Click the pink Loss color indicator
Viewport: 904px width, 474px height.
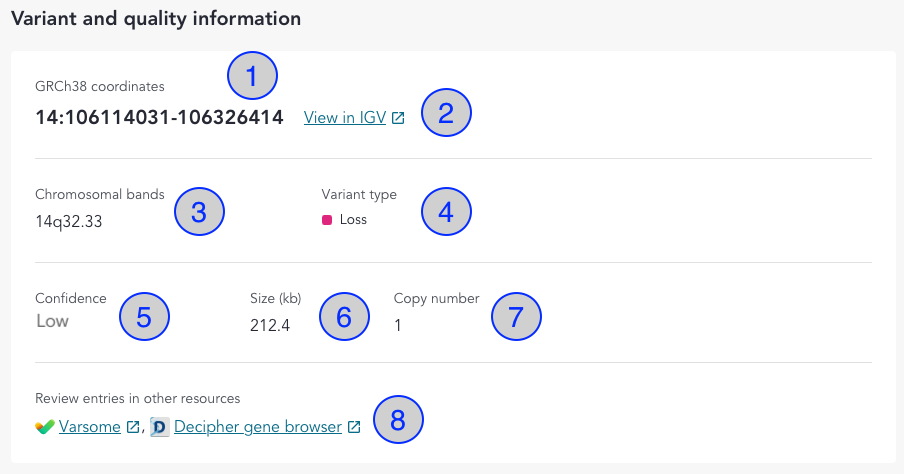click(x=327, y=220)
